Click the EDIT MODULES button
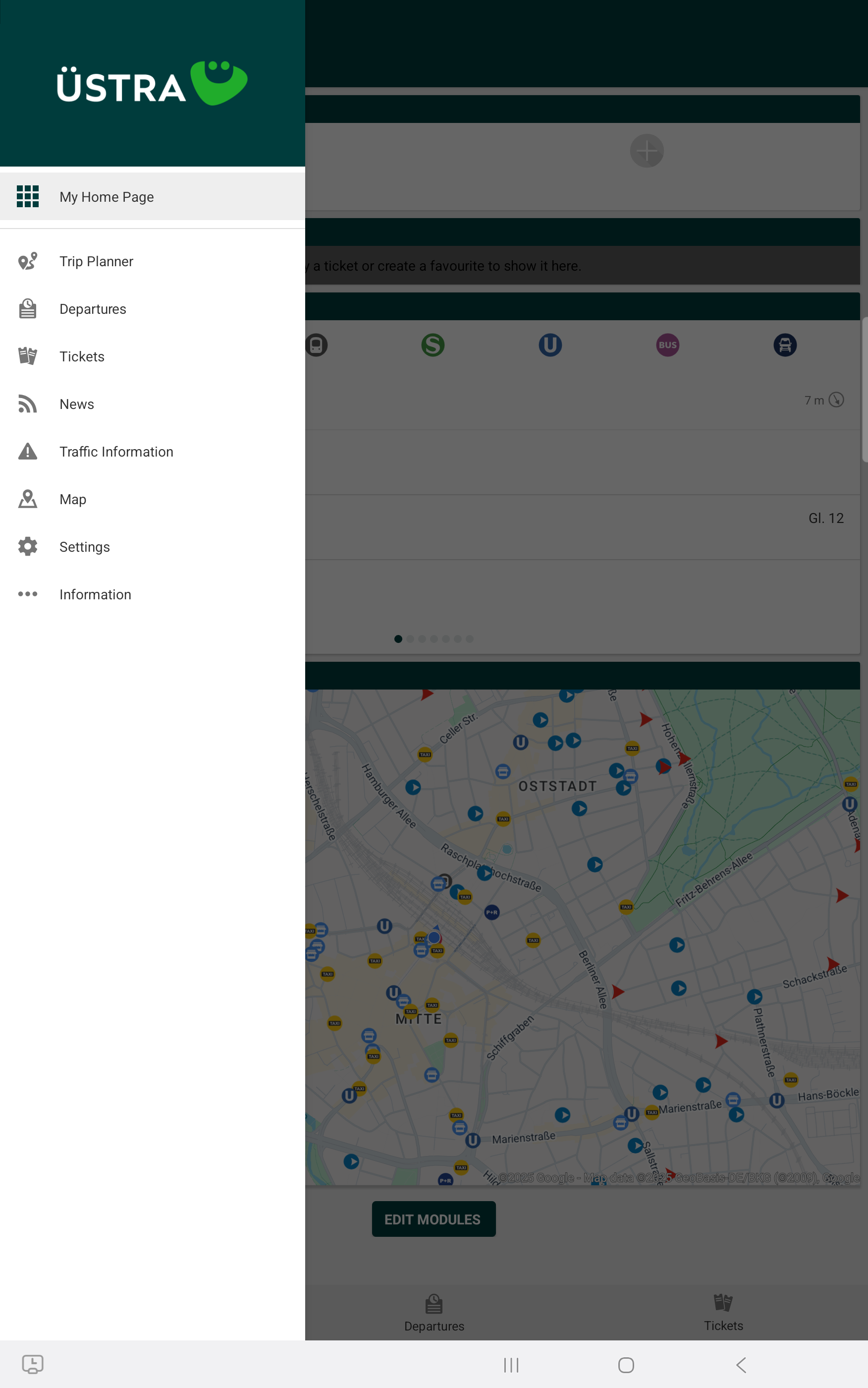The width and height of the screenshot is (868, 1388). point(434,1219)
